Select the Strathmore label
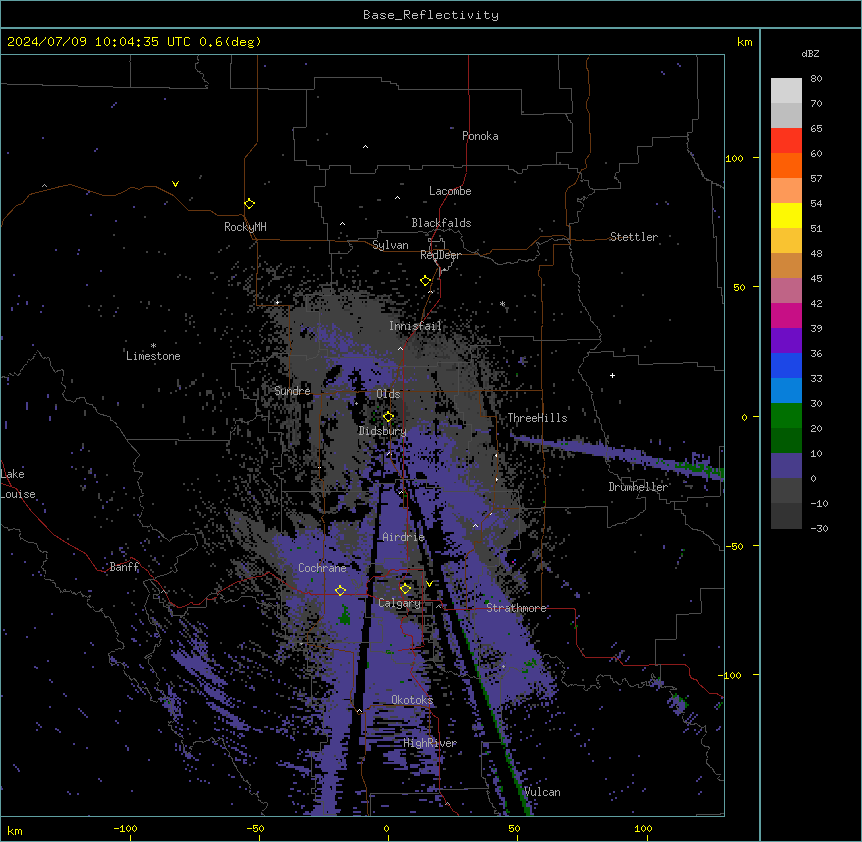862x842 pixels. tap(516, 608)
